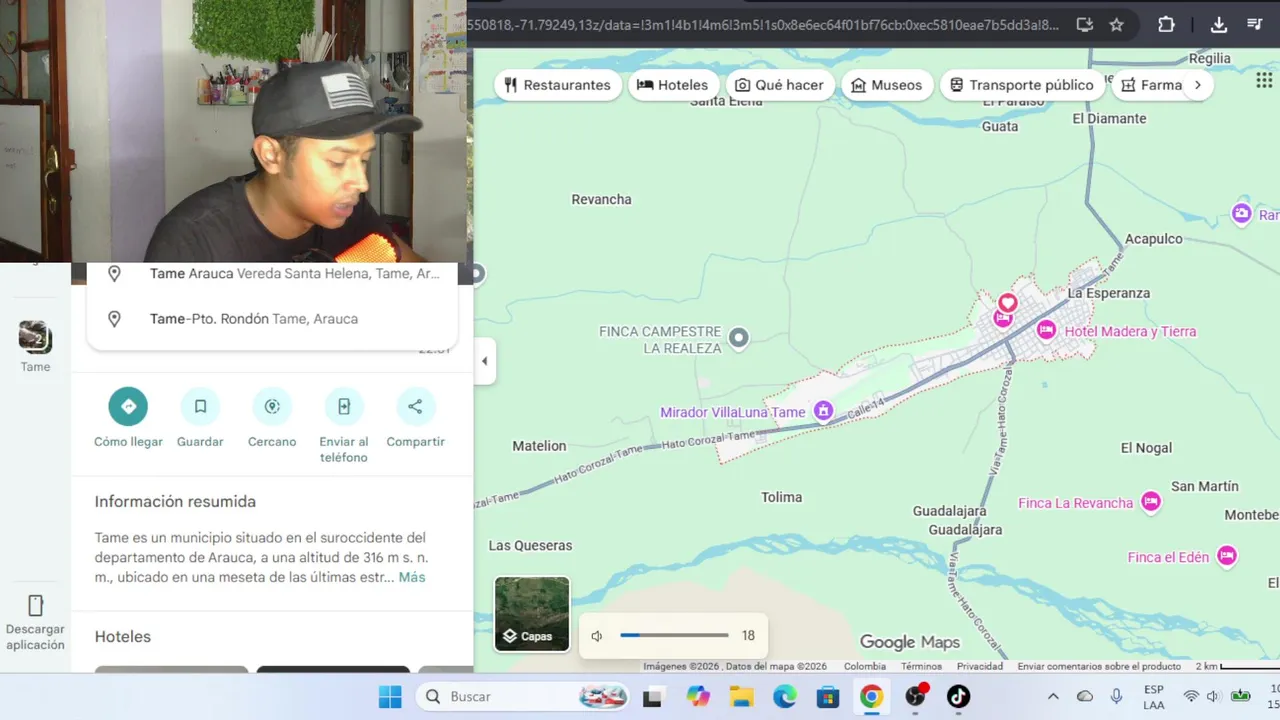Screen dimensions: 1280x720
Task: Click the install app icon in address bar
Action: click(1084, 25)
